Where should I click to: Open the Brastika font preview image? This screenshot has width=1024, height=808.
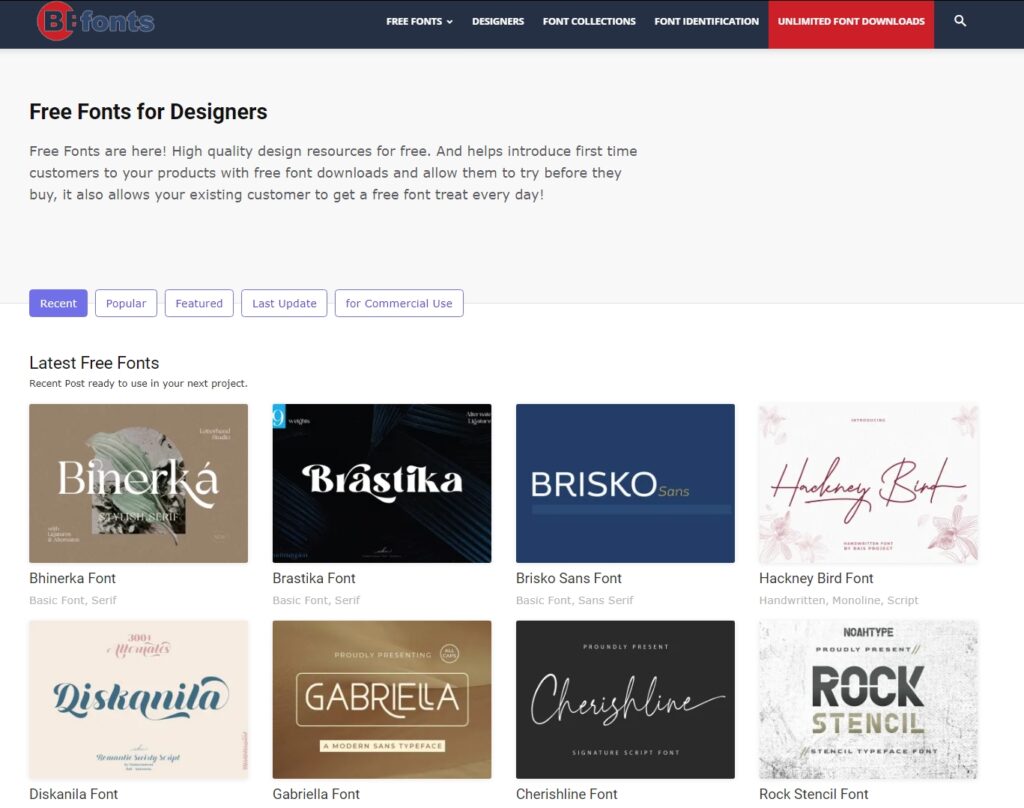tap(382, 483)
